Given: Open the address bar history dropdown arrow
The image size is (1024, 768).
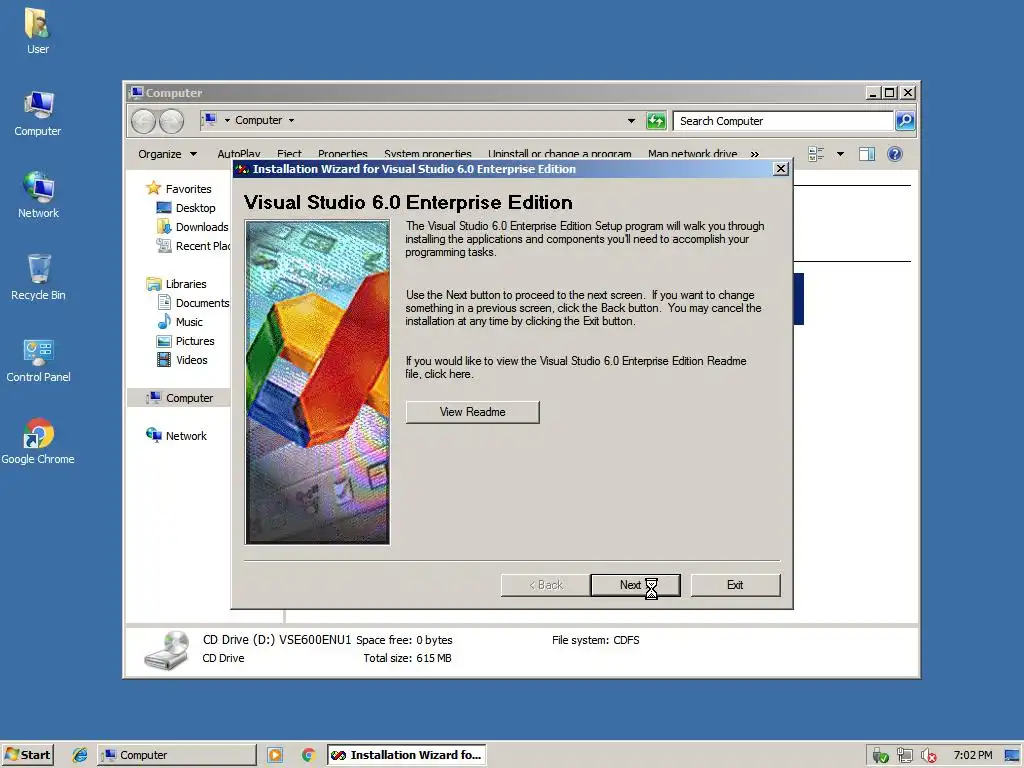Looking at the screenshot, I should pos(631,121).
